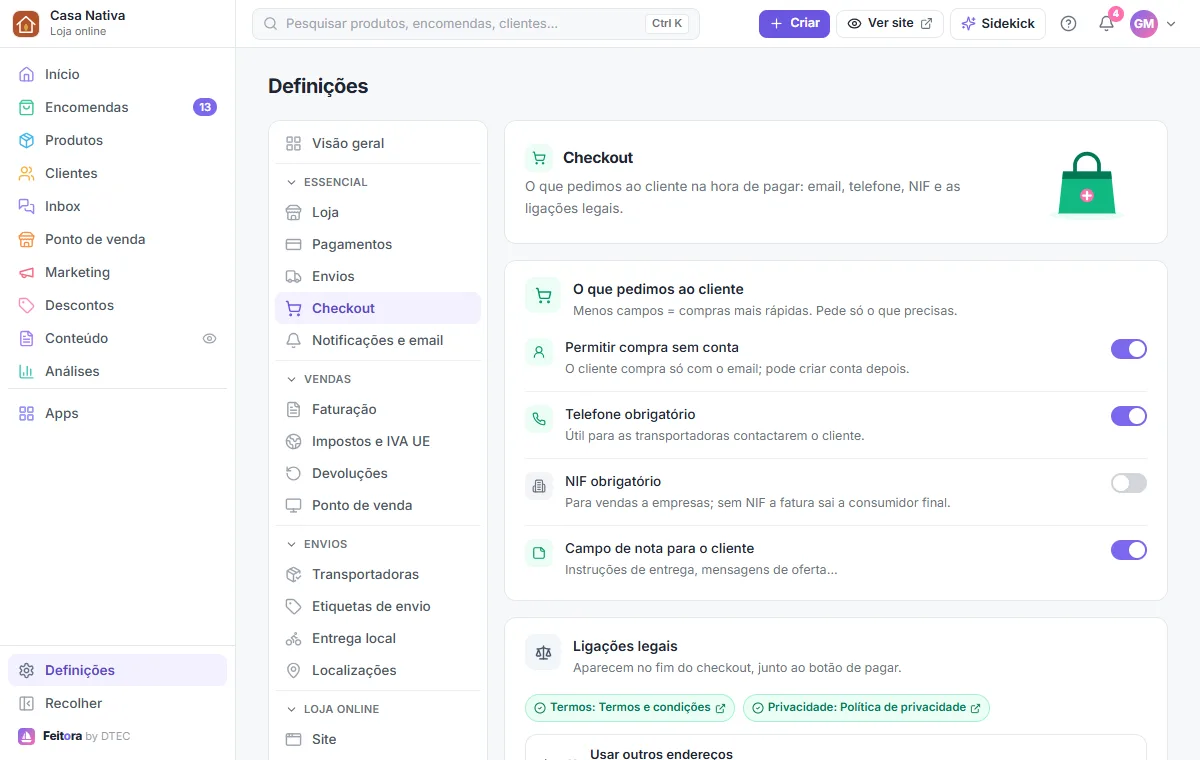
Task: Collapse the ENVIOS section header
Action: coord(317,544)
